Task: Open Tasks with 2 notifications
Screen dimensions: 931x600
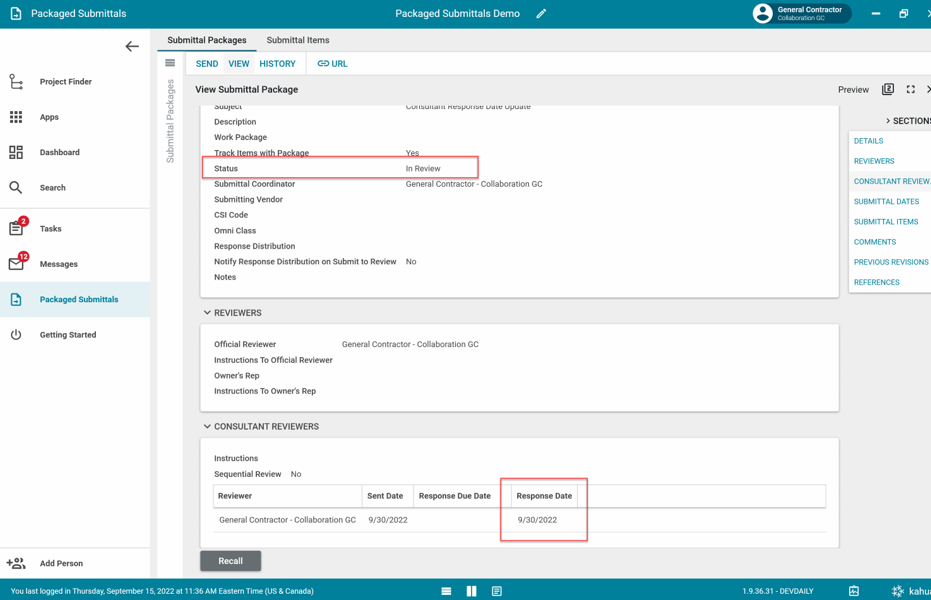Action: click(50, 229)
